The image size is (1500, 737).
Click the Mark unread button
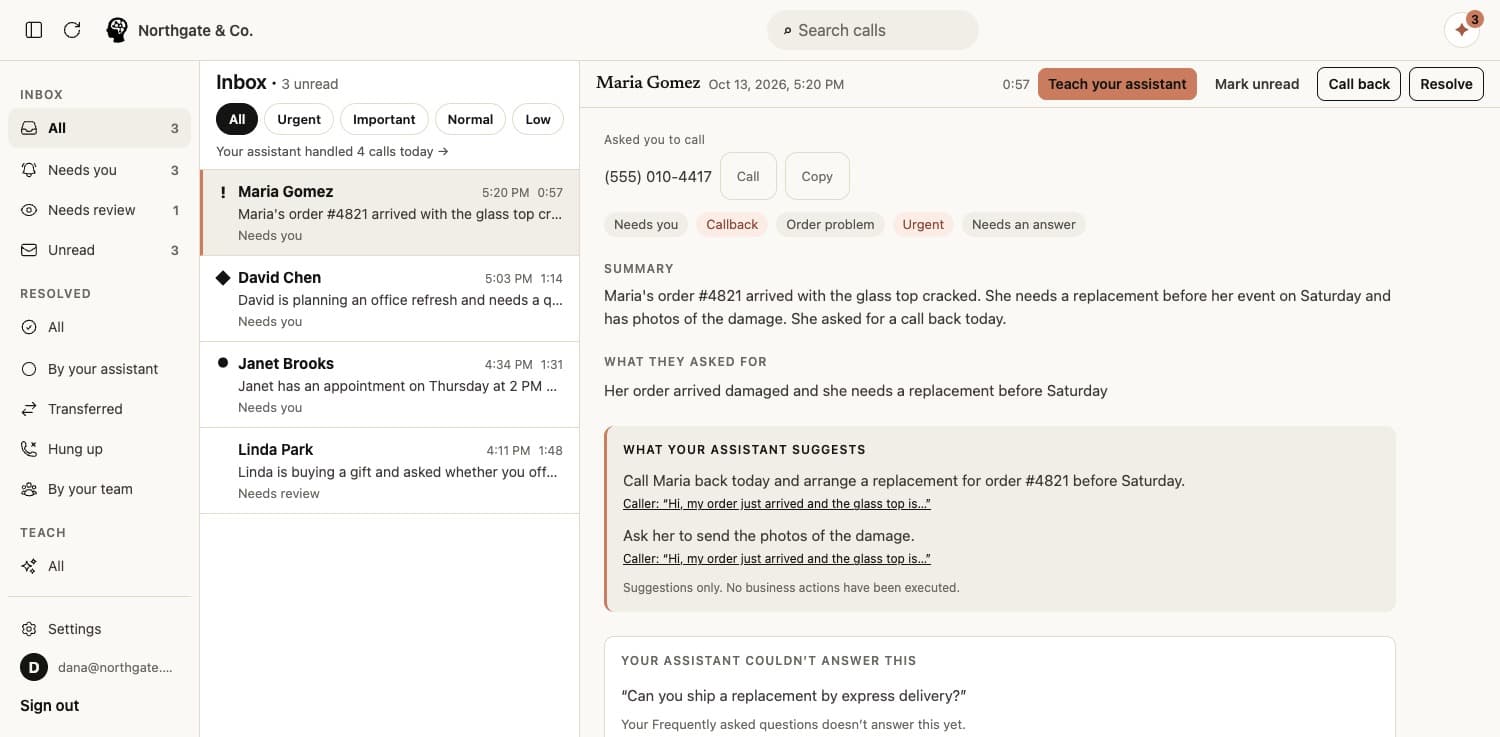[x=1257, y=84]
